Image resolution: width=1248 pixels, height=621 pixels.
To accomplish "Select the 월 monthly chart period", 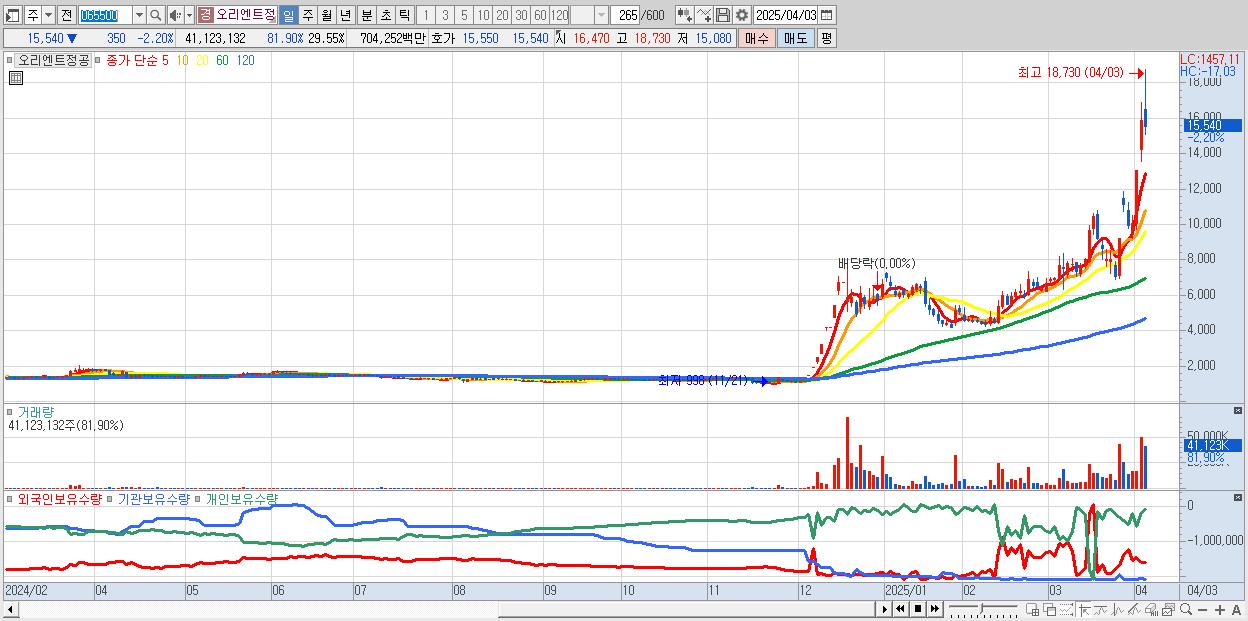I will tap(326, 15).
